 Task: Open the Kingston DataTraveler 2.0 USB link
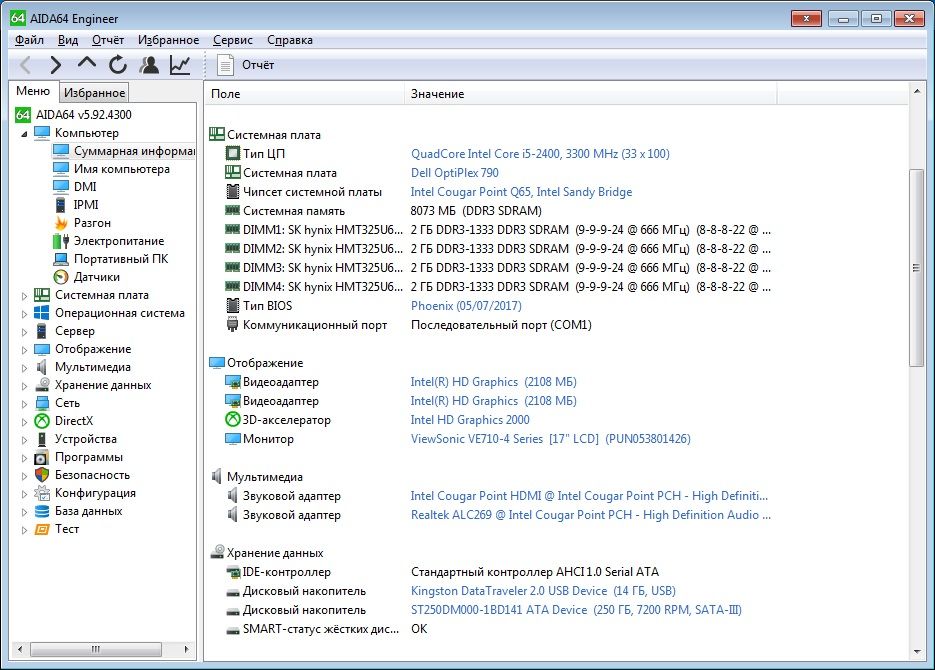pos(543,591)
